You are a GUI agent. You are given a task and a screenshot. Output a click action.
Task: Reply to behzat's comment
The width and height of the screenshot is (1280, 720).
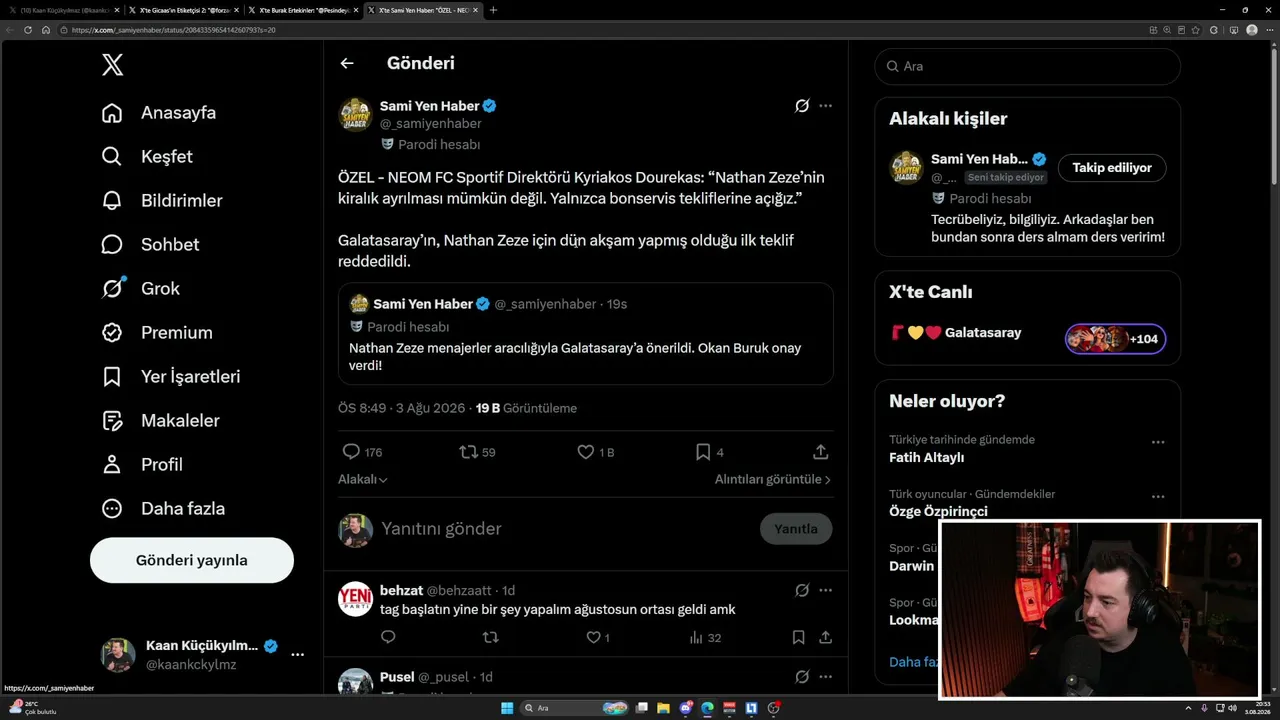(x=388, y=637)
